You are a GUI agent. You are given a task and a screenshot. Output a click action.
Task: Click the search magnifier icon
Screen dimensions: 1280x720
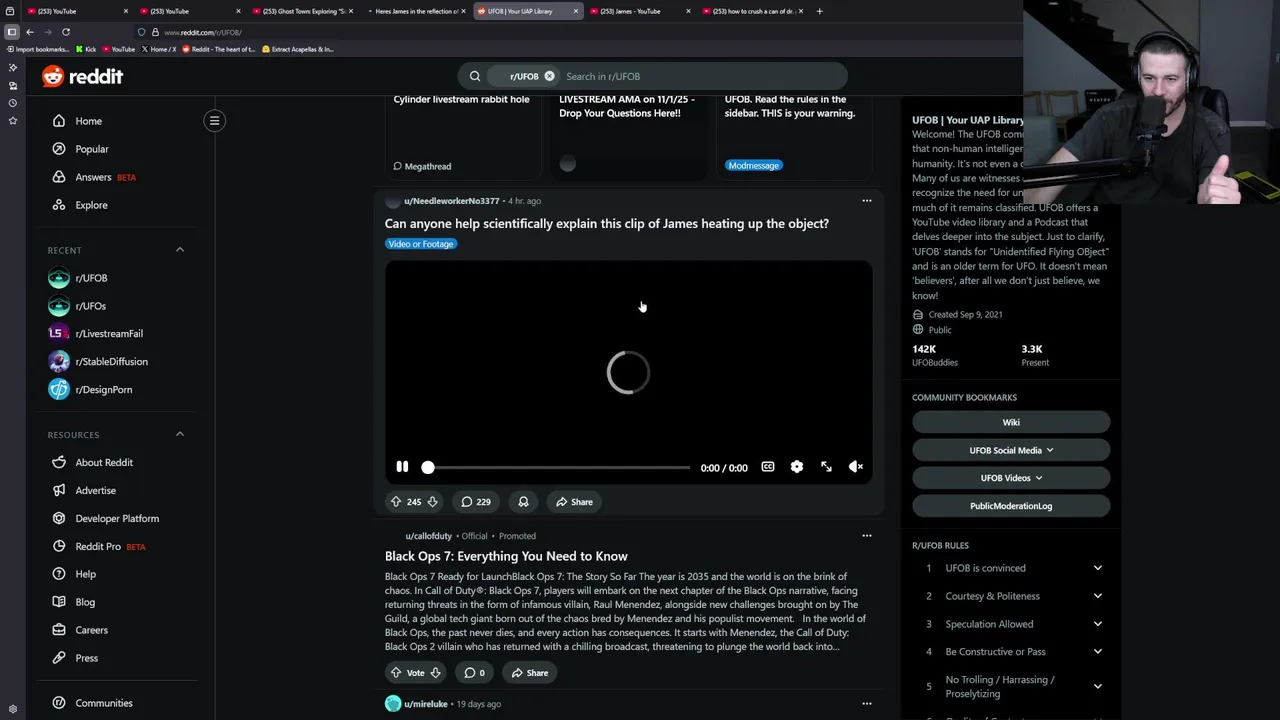tap(475, 76)
